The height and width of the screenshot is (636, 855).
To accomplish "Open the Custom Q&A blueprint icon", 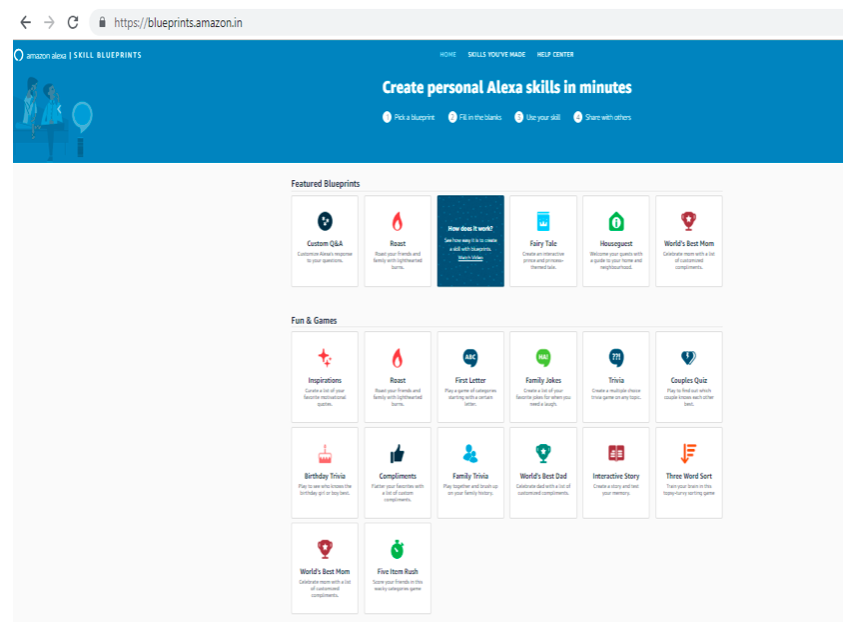I will tap(325, 221).
